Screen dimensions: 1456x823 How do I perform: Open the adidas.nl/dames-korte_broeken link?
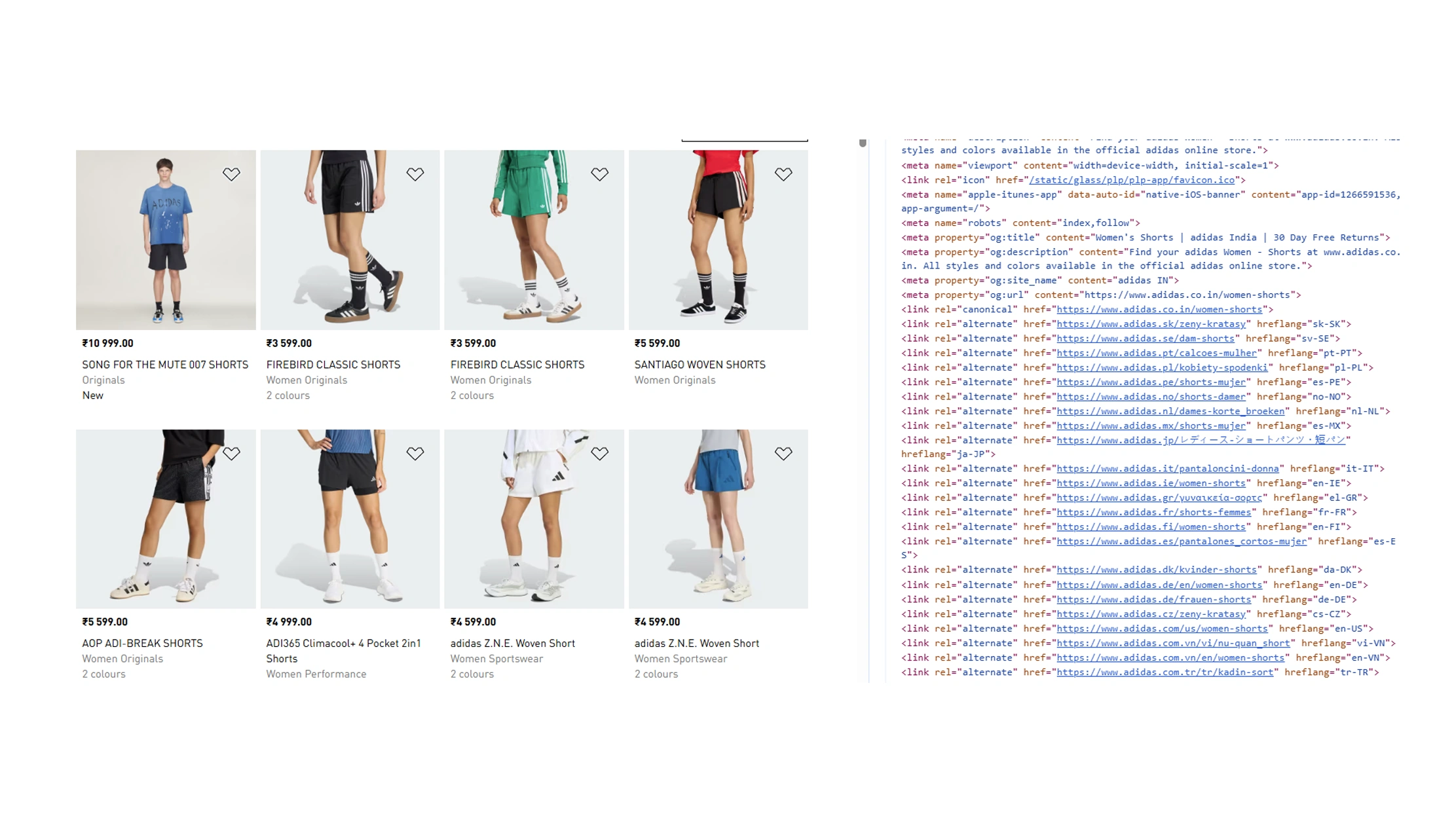1170,411
